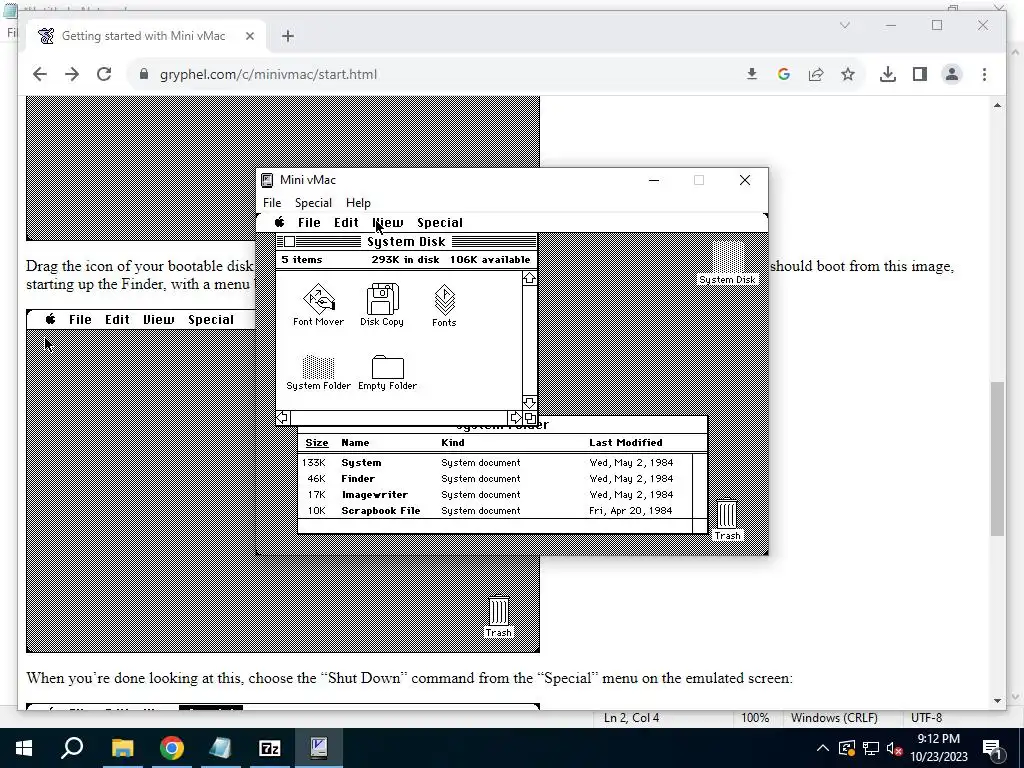Screen dimensions: 1024x768
Task: Click the Chrome back arrow
Action: (x=40, y=74)
